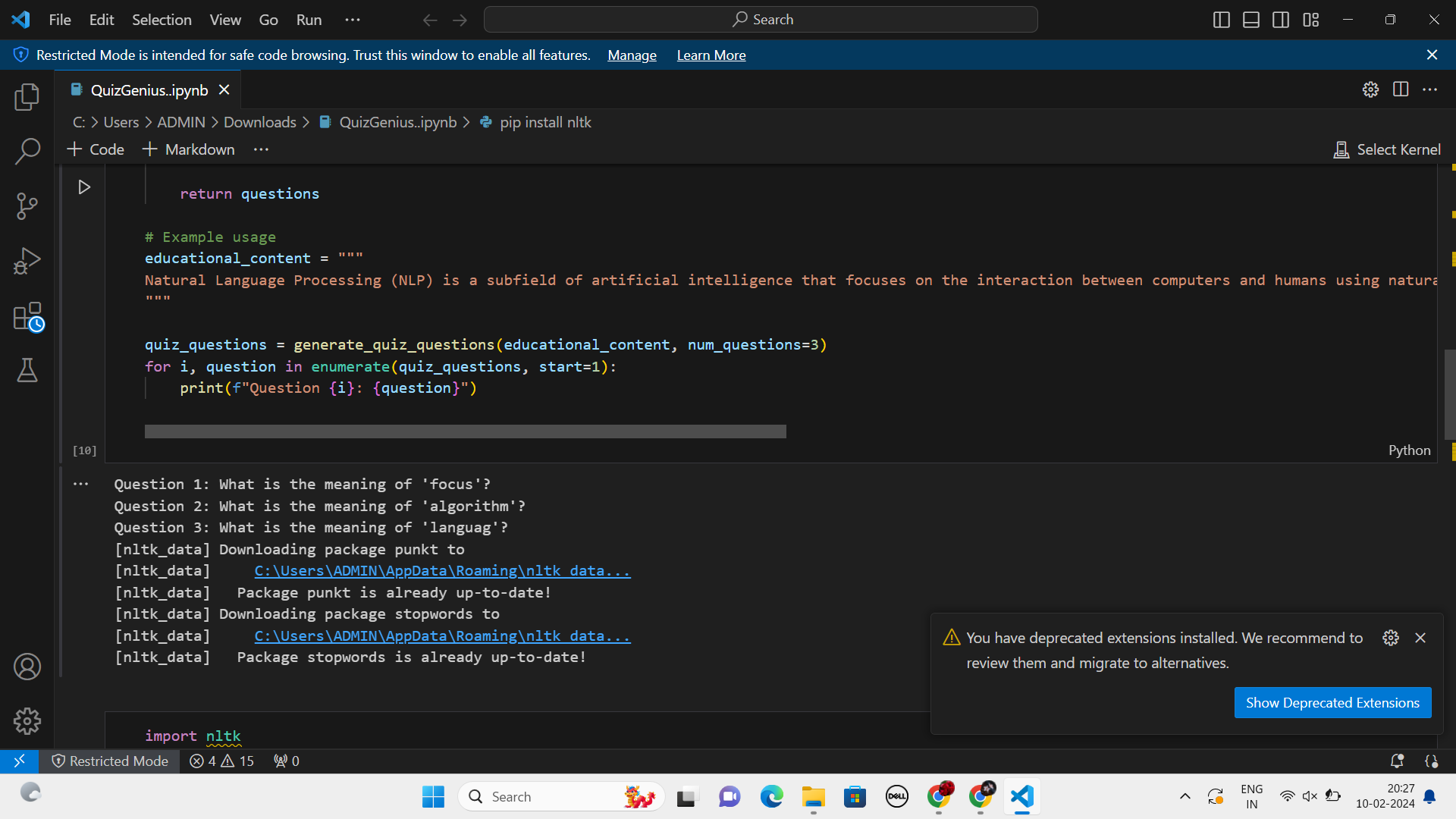Open the Selection menu
The width and height of the screenshot is (1456, 819).
162,20
